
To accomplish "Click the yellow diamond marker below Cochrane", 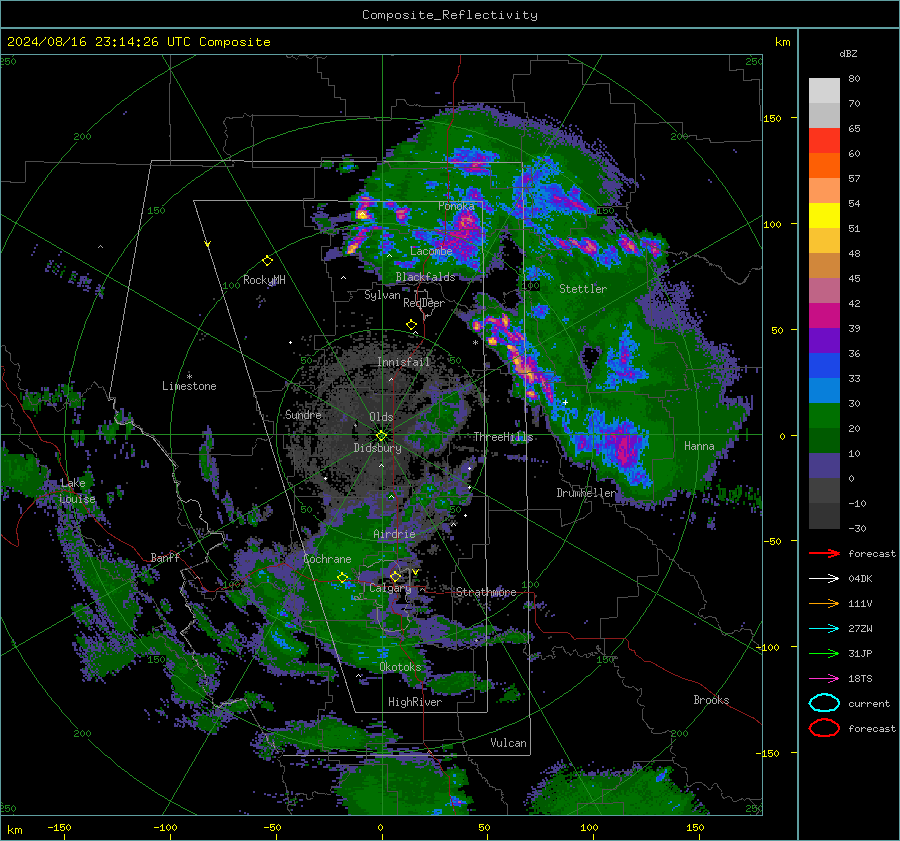I will 342,578.
